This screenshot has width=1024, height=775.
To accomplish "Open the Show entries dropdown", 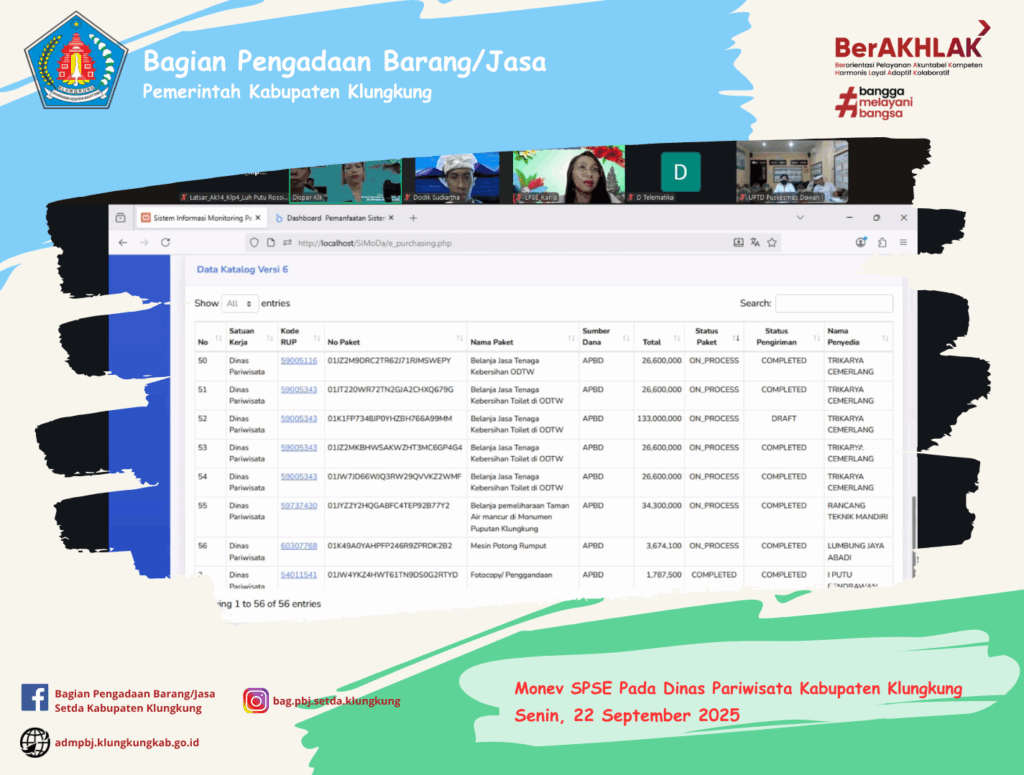I will click(x=239, y=303).
